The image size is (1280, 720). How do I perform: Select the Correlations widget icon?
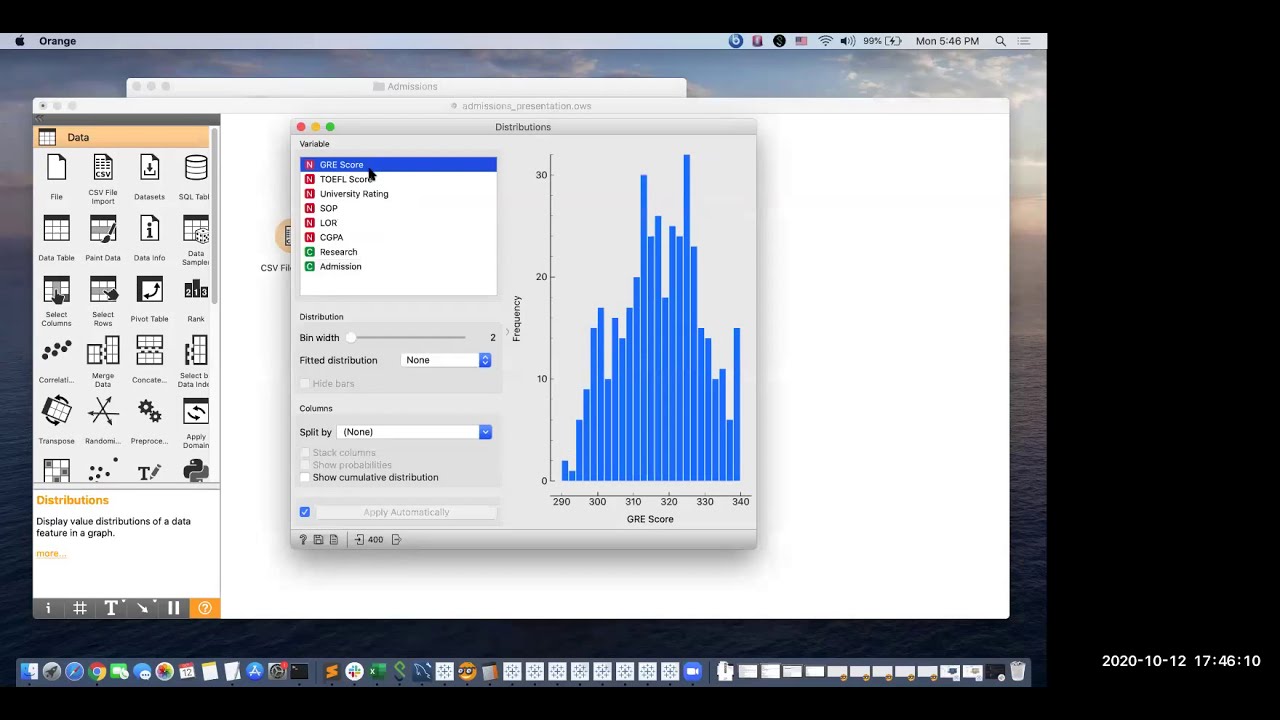click(x=56, y=351)
